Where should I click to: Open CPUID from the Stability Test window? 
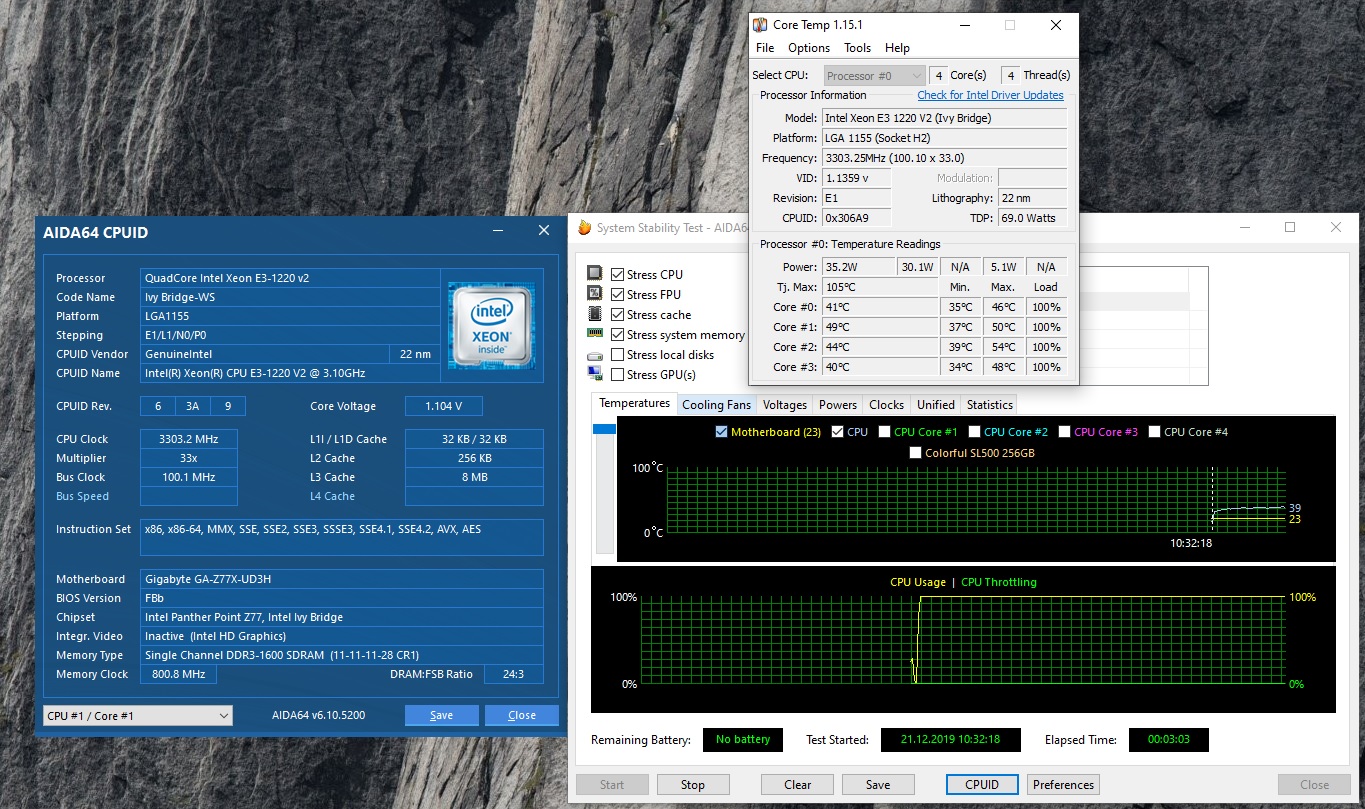(x=982, y=785)
